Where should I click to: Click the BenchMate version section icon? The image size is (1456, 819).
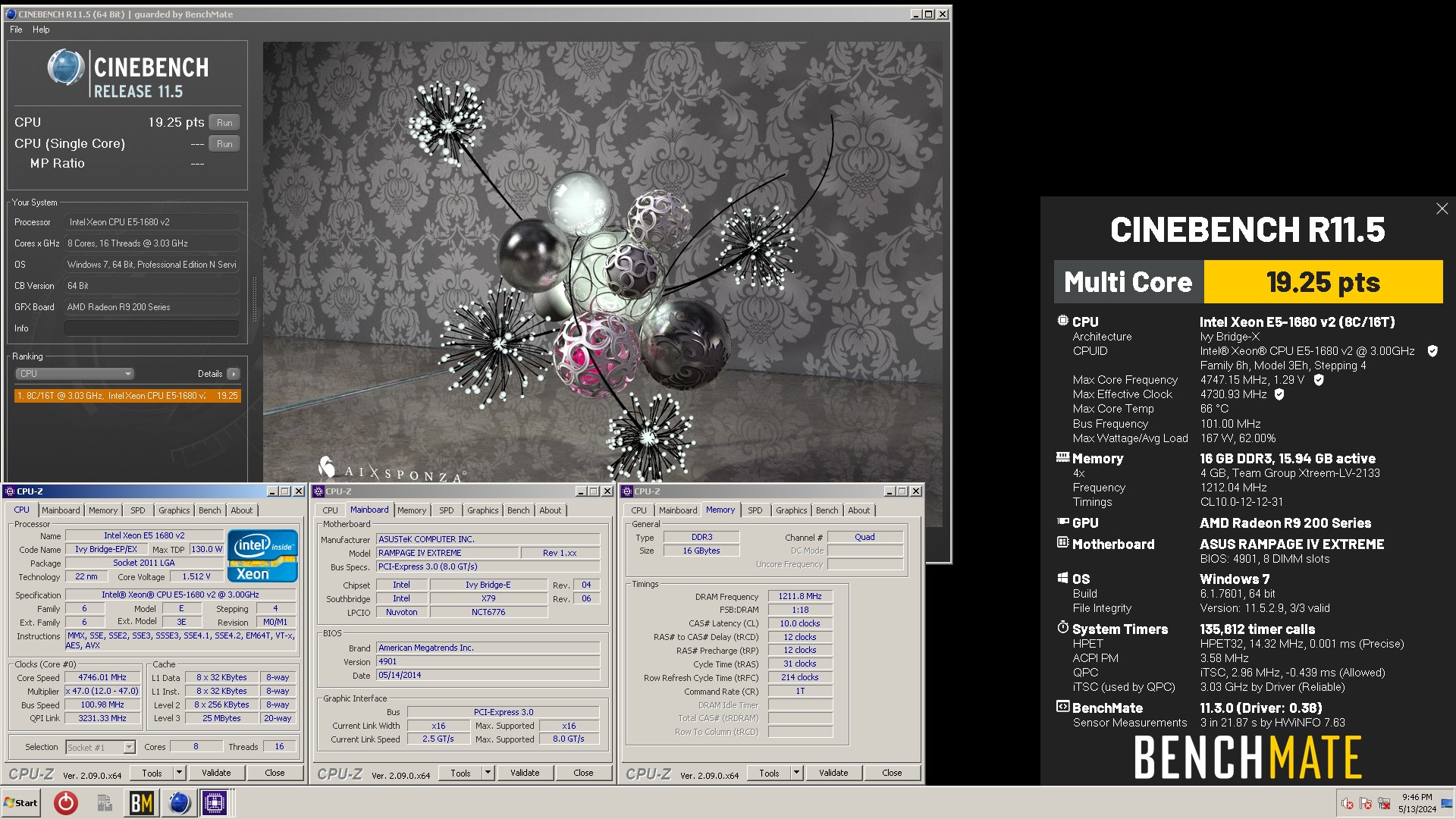(1062, 707)
